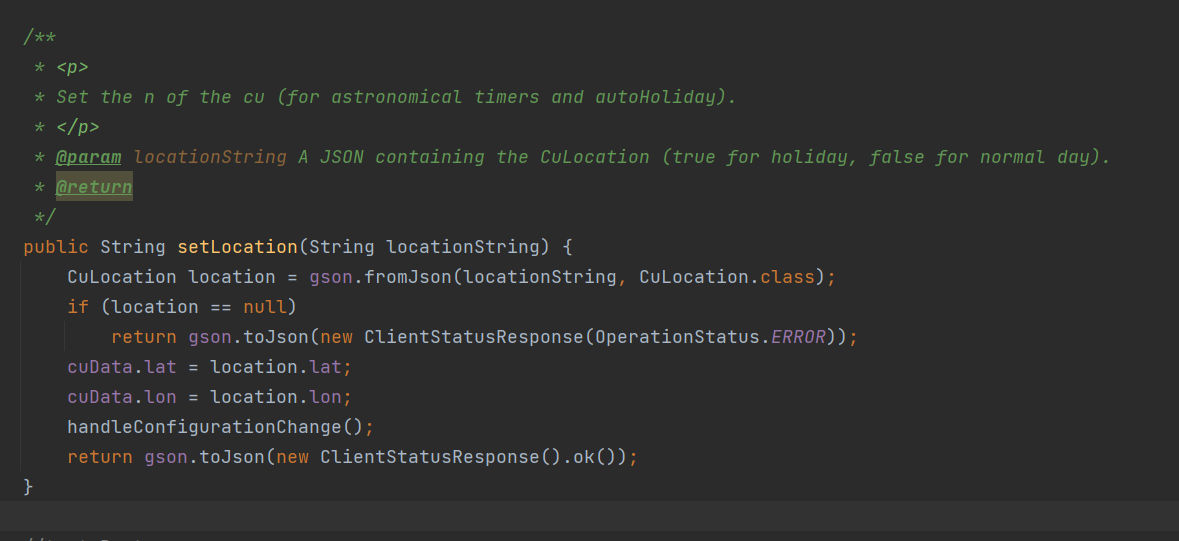
Task: Click the @param Javadoc tag
Action: click(x=88, y=157)
